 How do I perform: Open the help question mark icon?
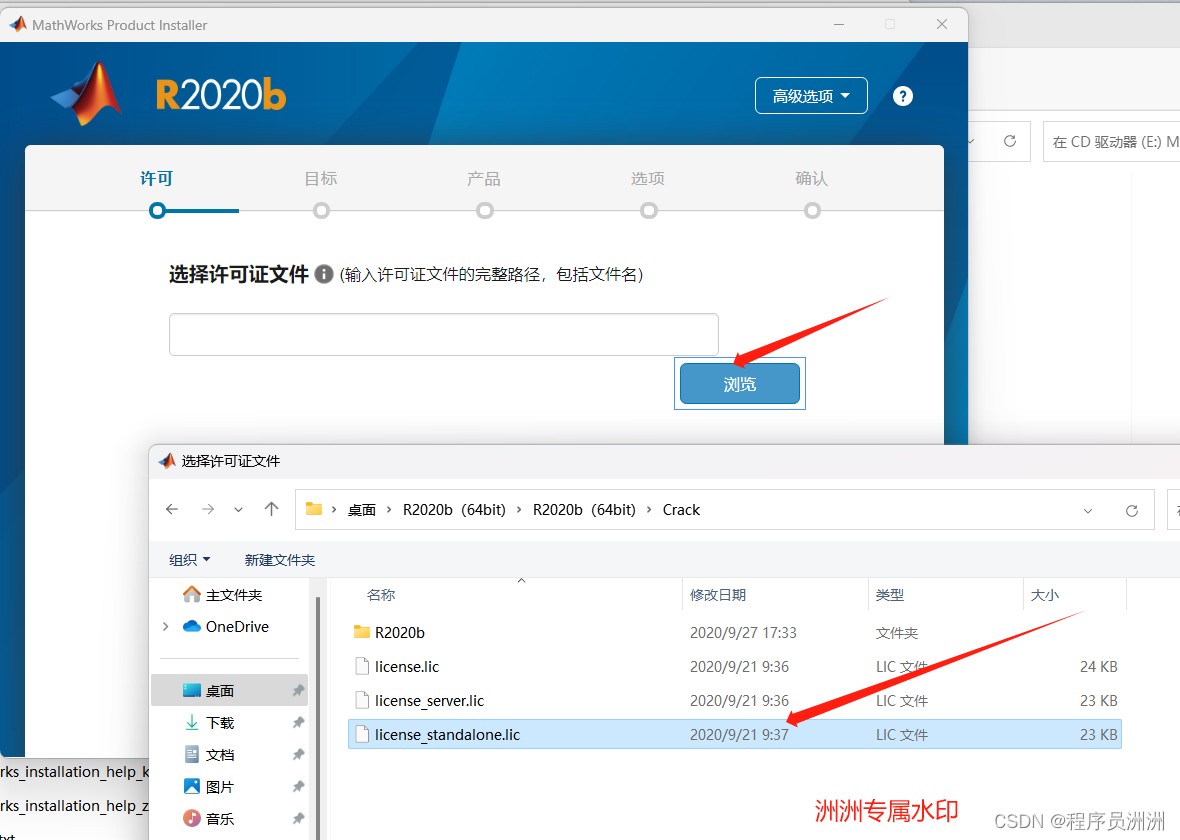[902, 96]
